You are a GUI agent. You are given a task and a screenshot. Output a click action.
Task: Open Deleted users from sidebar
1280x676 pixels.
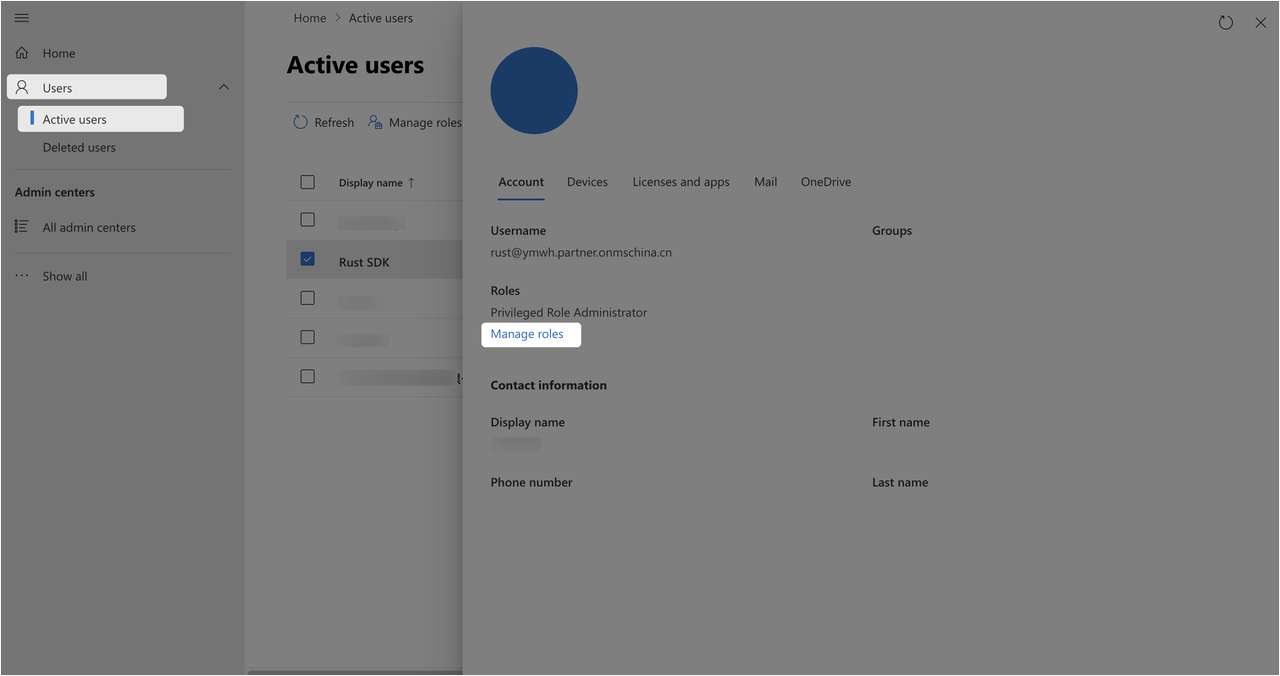point(79,146)
